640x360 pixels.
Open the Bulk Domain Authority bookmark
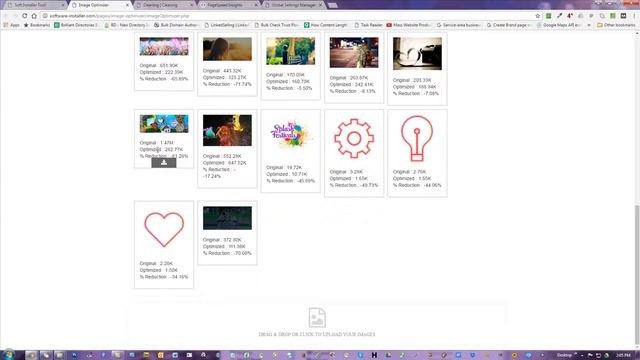point(176,25)
